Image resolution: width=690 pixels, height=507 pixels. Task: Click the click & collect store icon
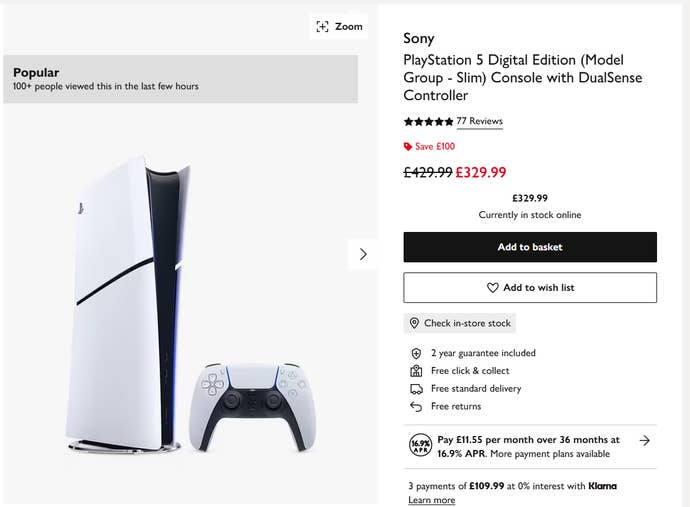click(416, 371)
